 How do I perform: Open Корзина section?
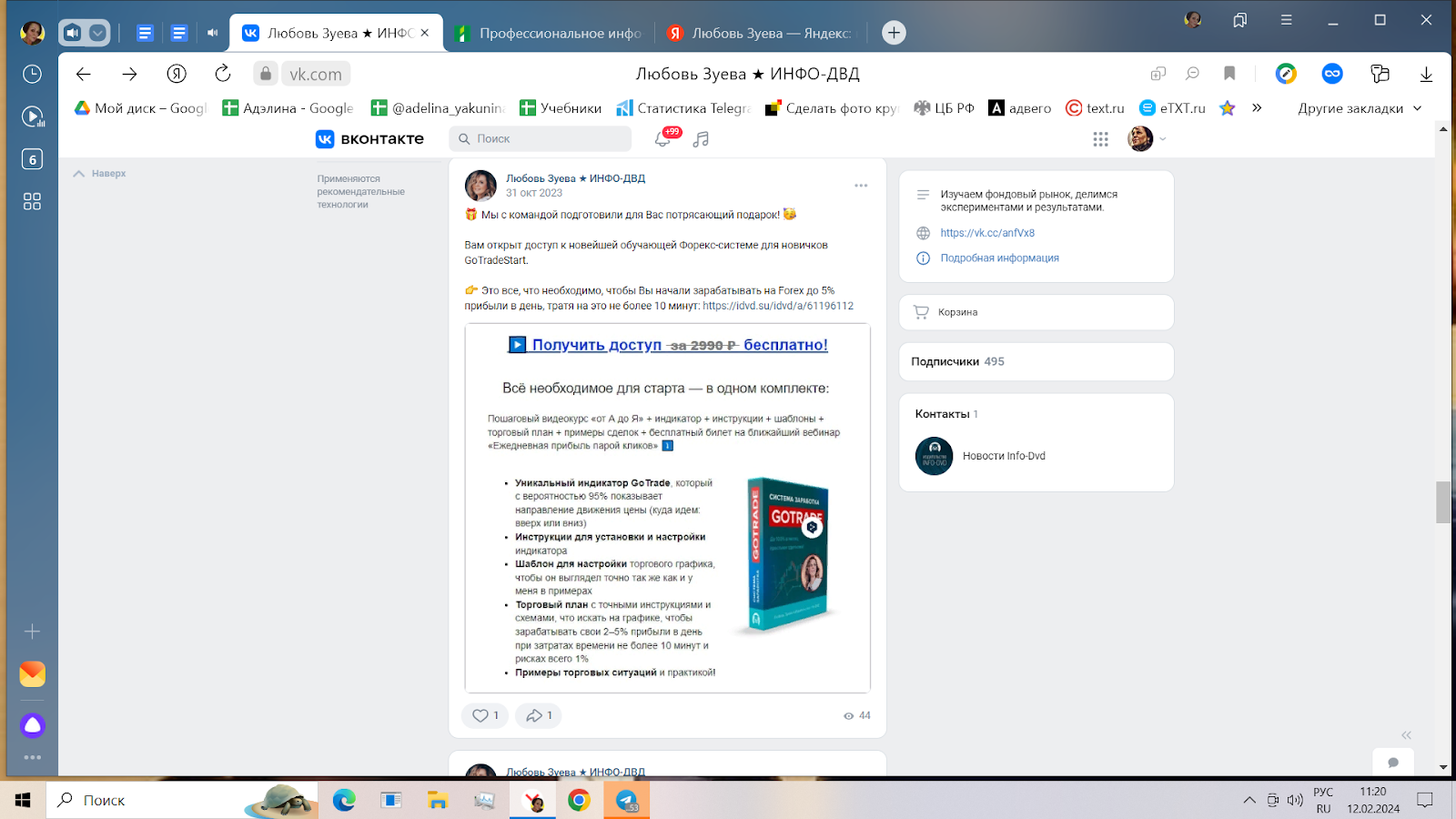pyautogui.click(x=1036, y=312)
